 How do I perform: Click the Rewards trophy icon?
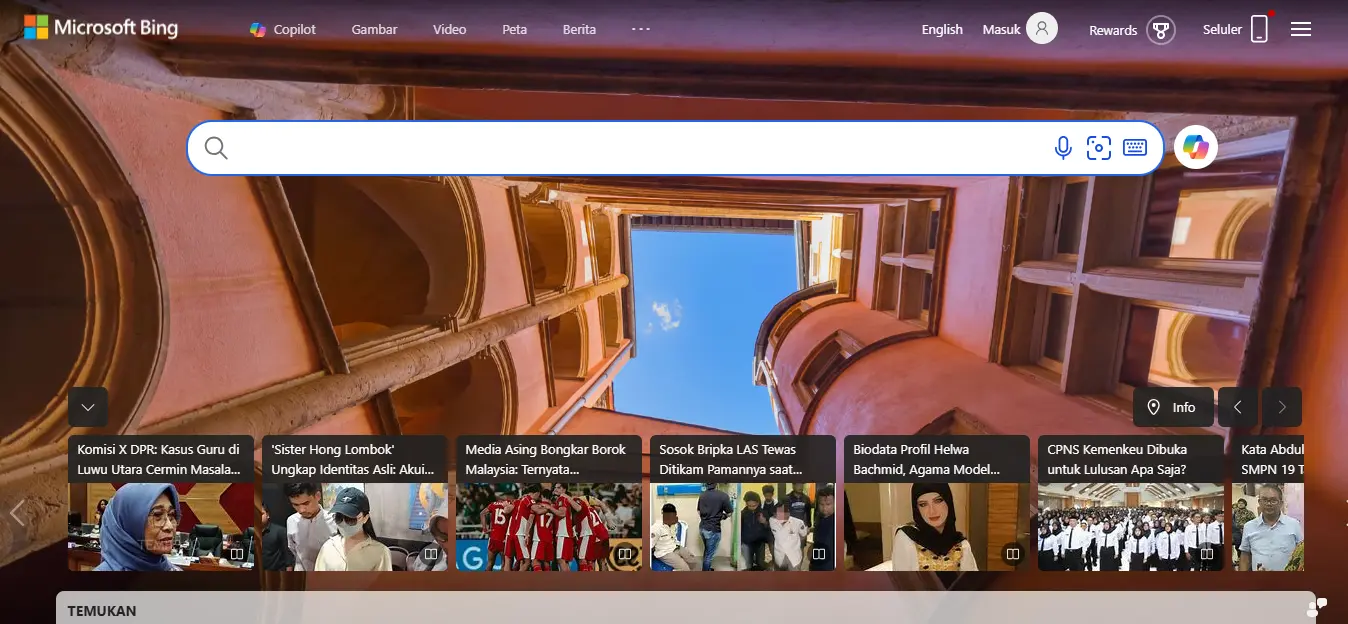tap(1160, 29)
